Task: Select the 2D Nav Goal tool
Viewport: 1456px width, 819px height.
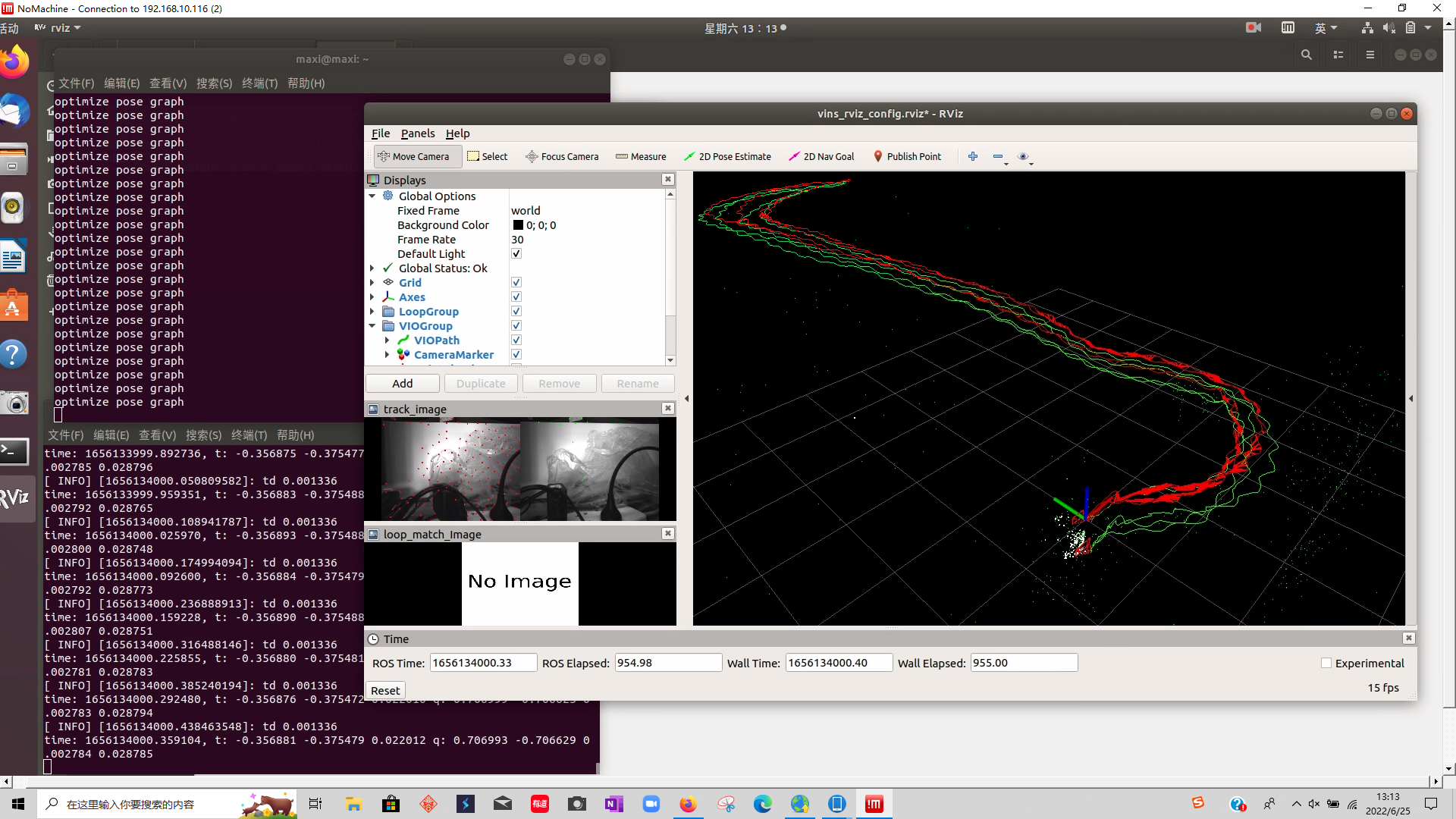Action: point(821,156)
